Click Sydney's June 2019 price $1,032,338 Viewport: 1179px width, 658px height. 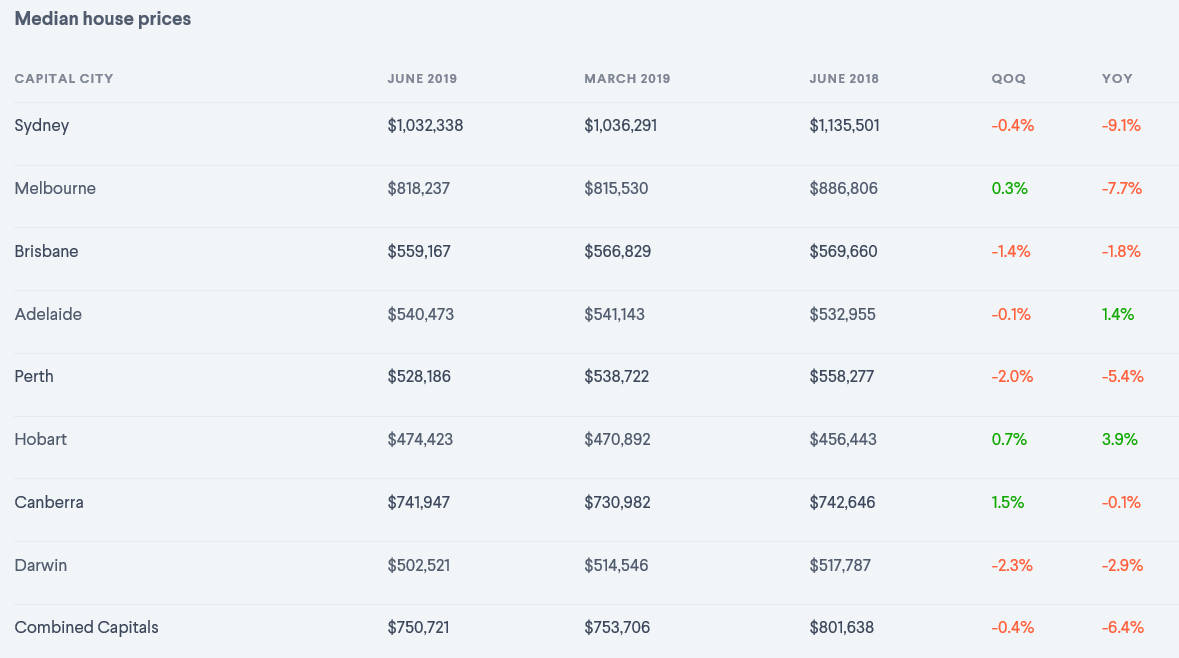tap(425, 126)
